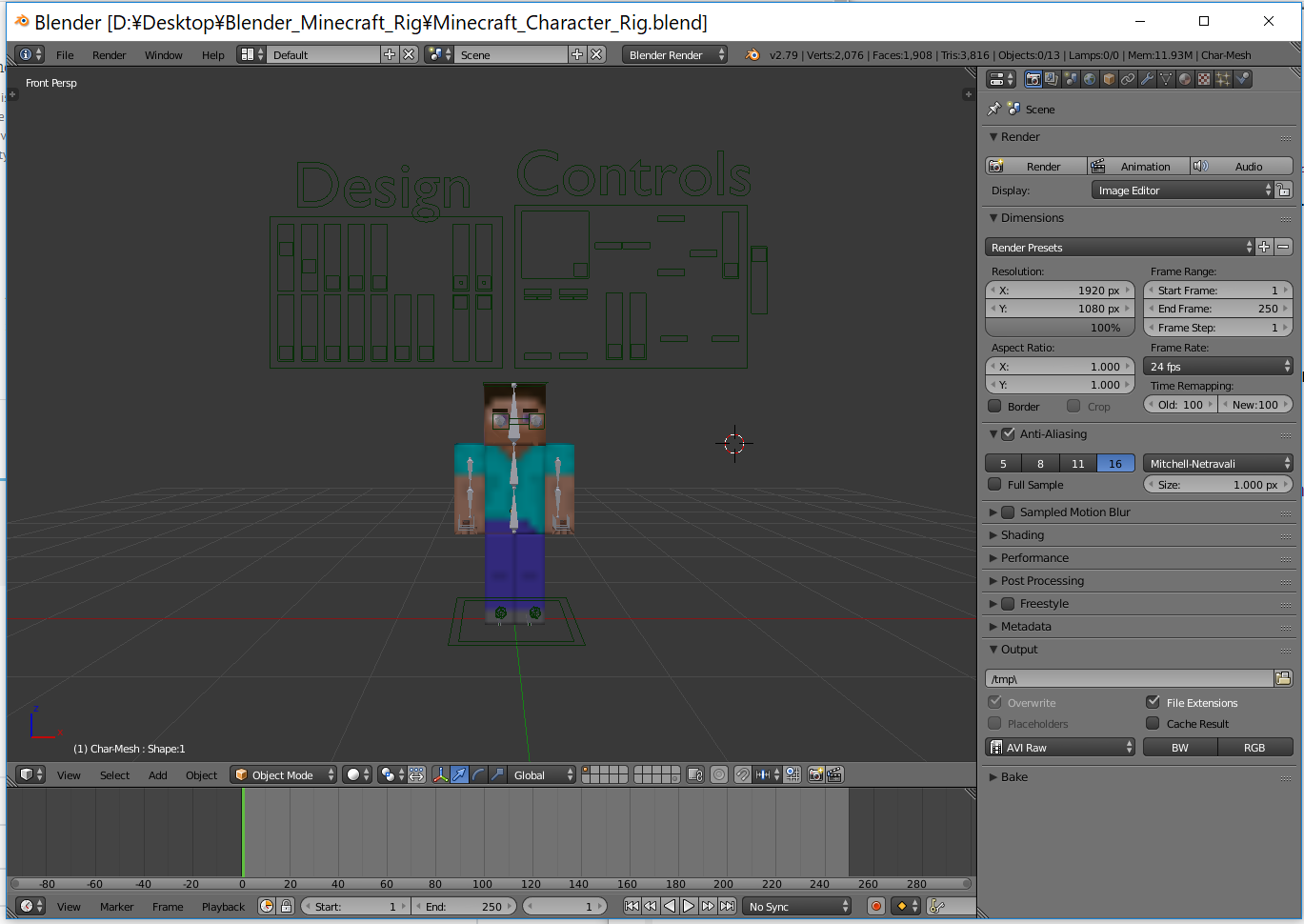Click the pin icon beside Scene breadcrumb
Screen dimensions: 1304x924
993,109
